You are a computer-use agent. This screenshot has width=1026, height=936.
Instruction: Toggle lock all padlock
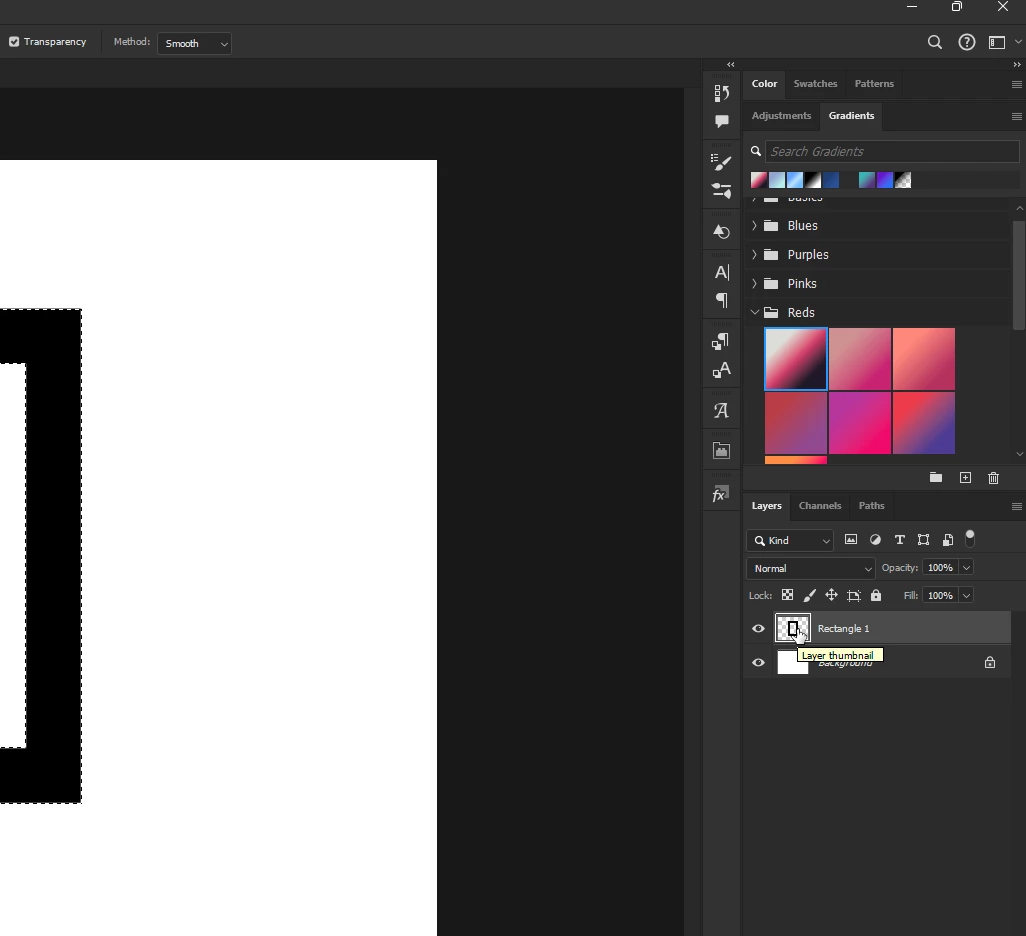(x=876, y=595)
